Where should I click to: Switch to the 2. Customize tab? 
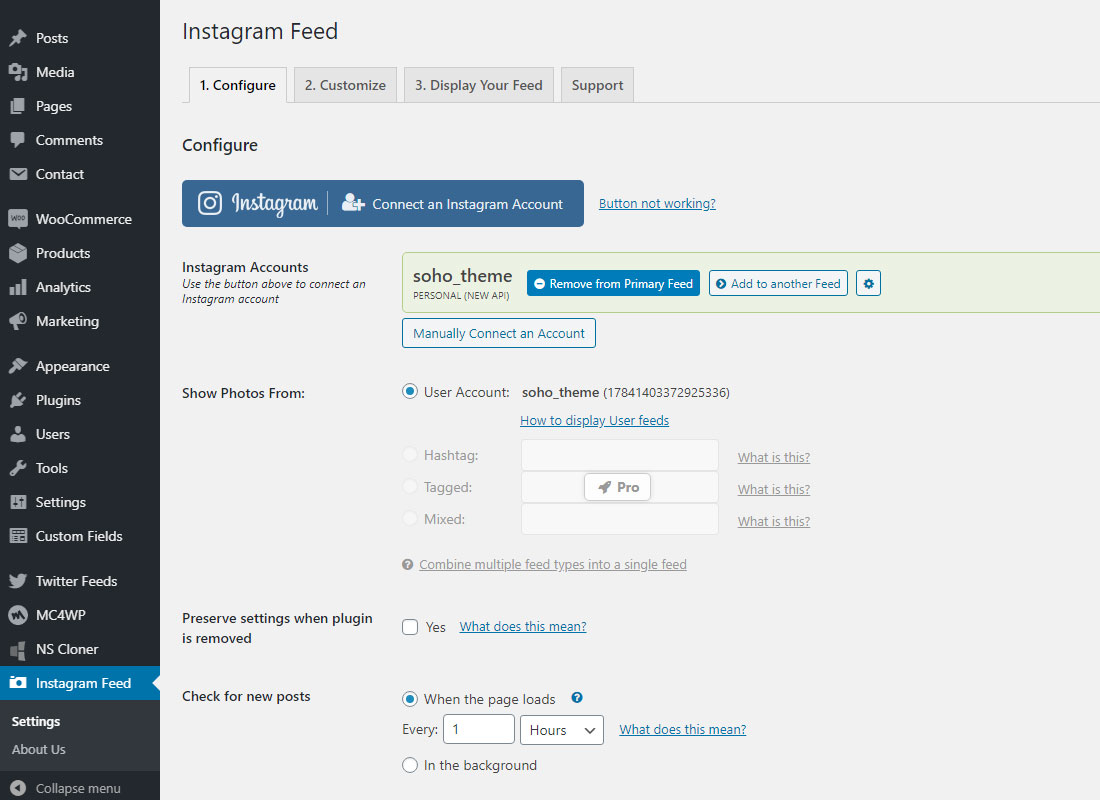click(x=345, y=85)
